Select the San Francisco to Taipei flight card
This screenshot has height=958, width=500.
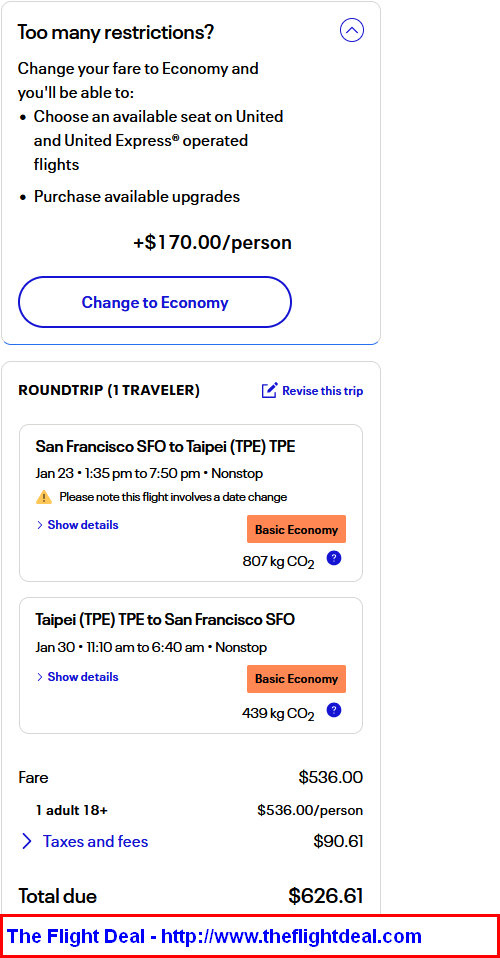point(191,503)
